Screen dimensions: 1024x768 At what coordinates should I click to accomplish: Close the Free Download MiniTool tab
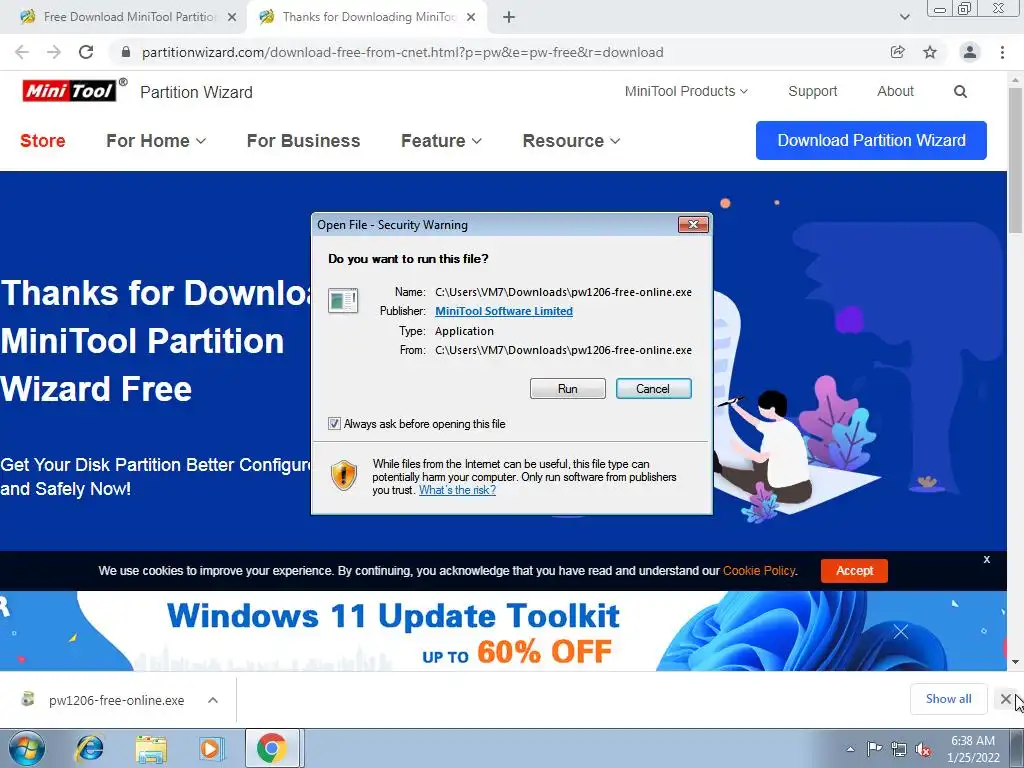pyautogui.click(x=232, y=18)
